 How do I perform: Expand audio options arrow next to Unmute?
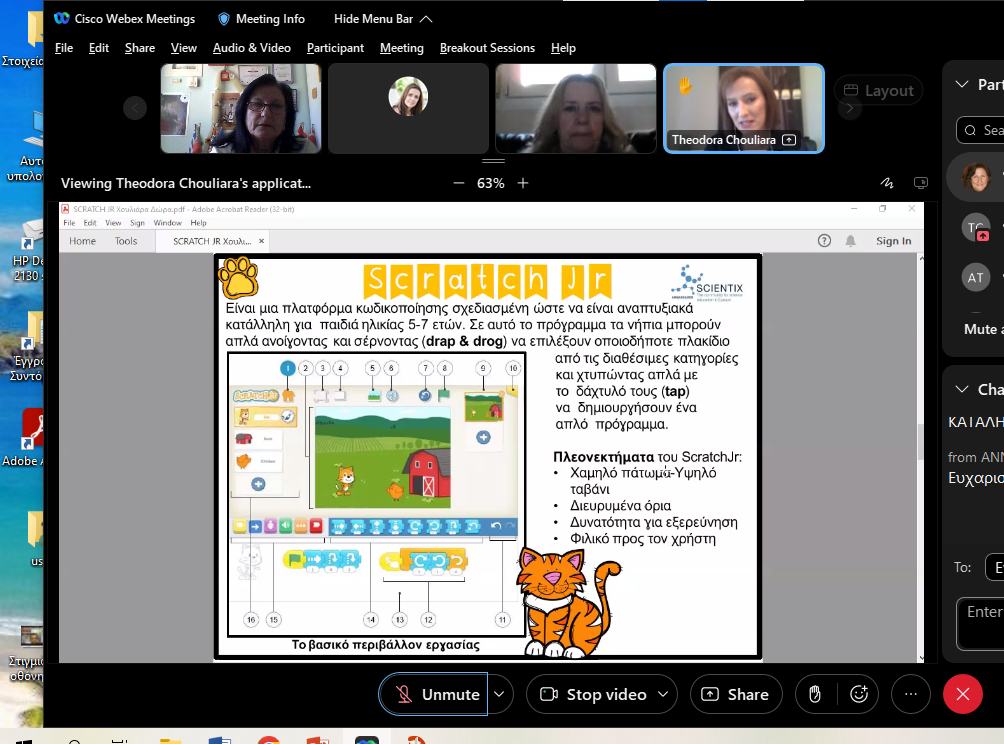(x=499, y=694)
